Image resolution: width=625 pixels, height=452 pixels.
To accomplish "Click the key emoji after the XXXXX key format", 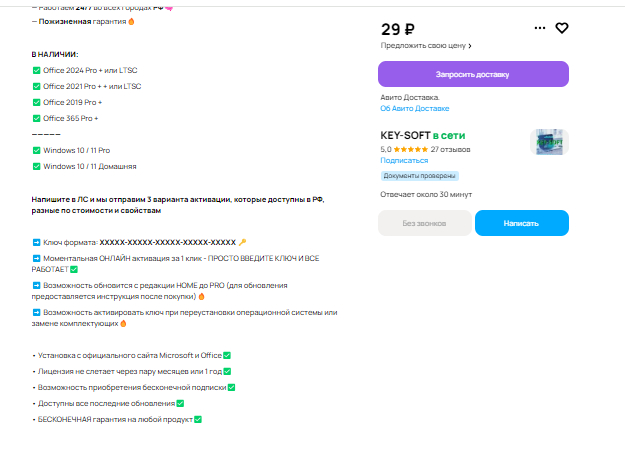I will point(243,242).
